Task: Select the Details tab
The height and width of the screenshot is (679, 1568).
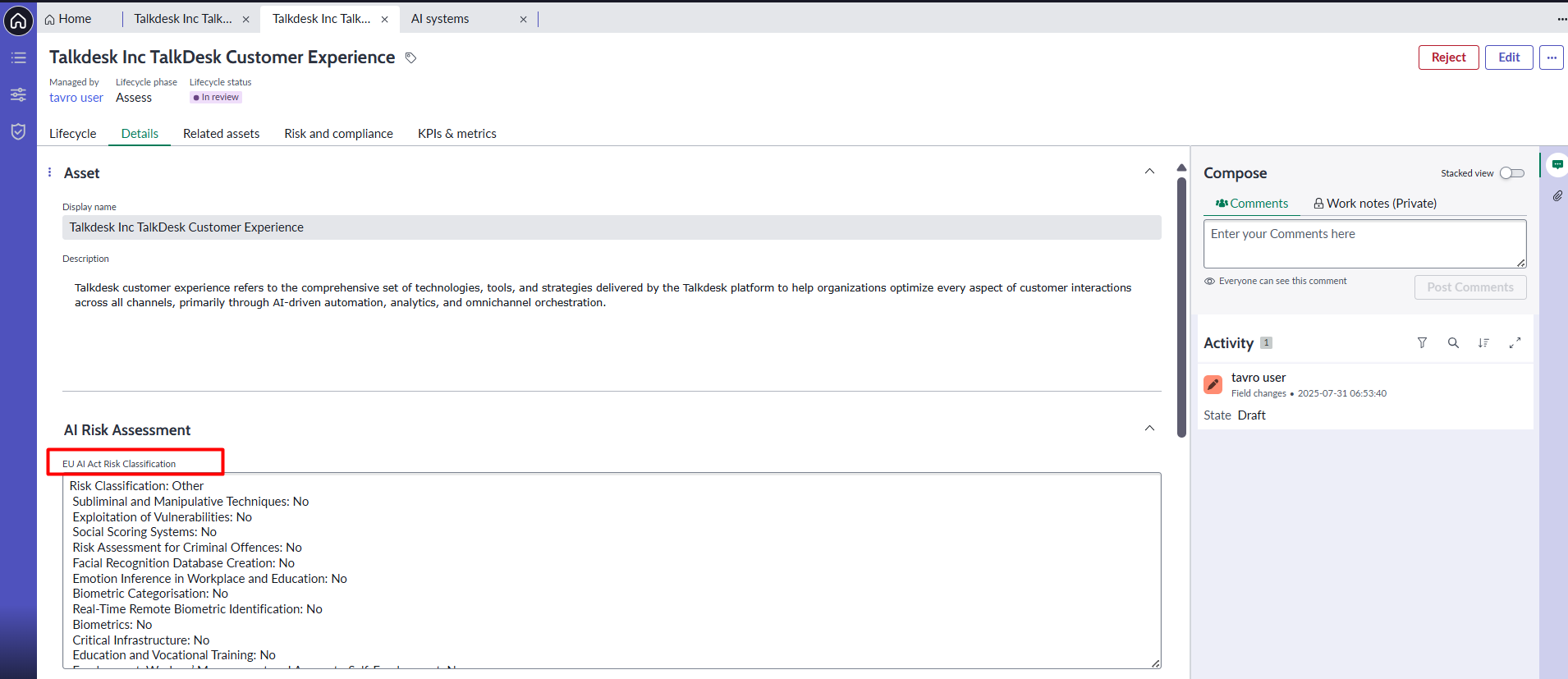Action: click(x=140, y=134)
